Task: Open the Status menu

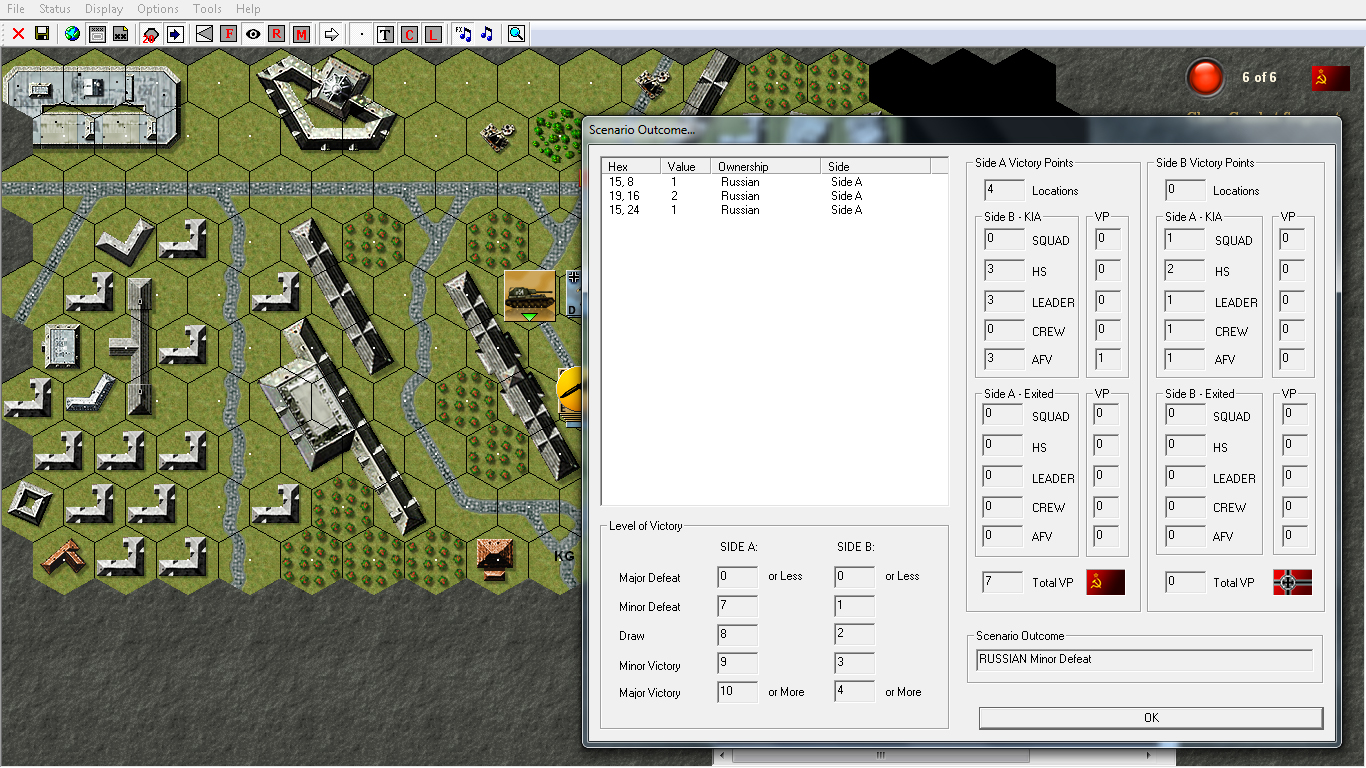Action: [x=55, y=9]
